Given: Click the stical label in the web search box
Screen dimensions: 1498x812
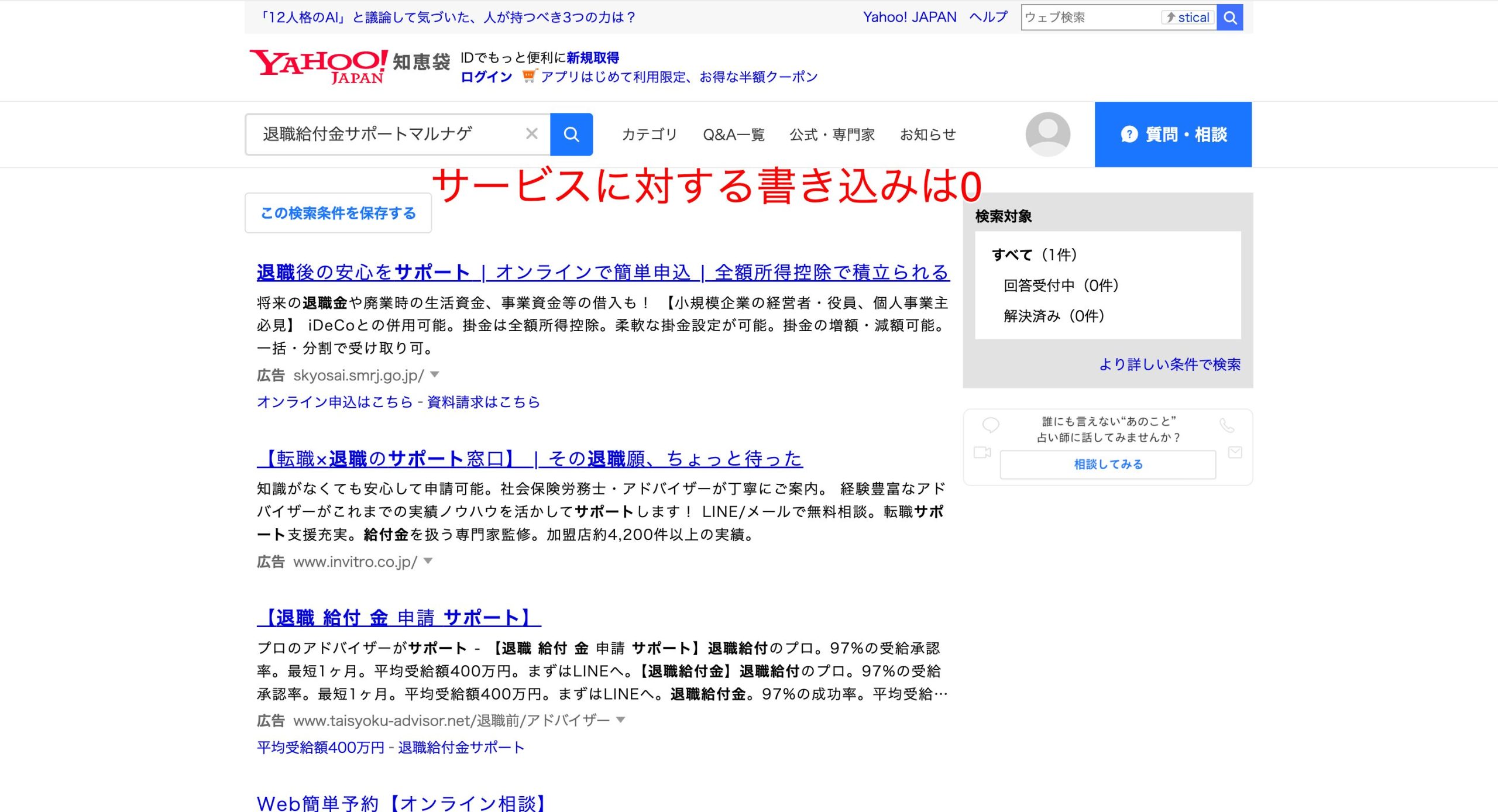Looking at the screenshot, I should tap(1188, 18).
